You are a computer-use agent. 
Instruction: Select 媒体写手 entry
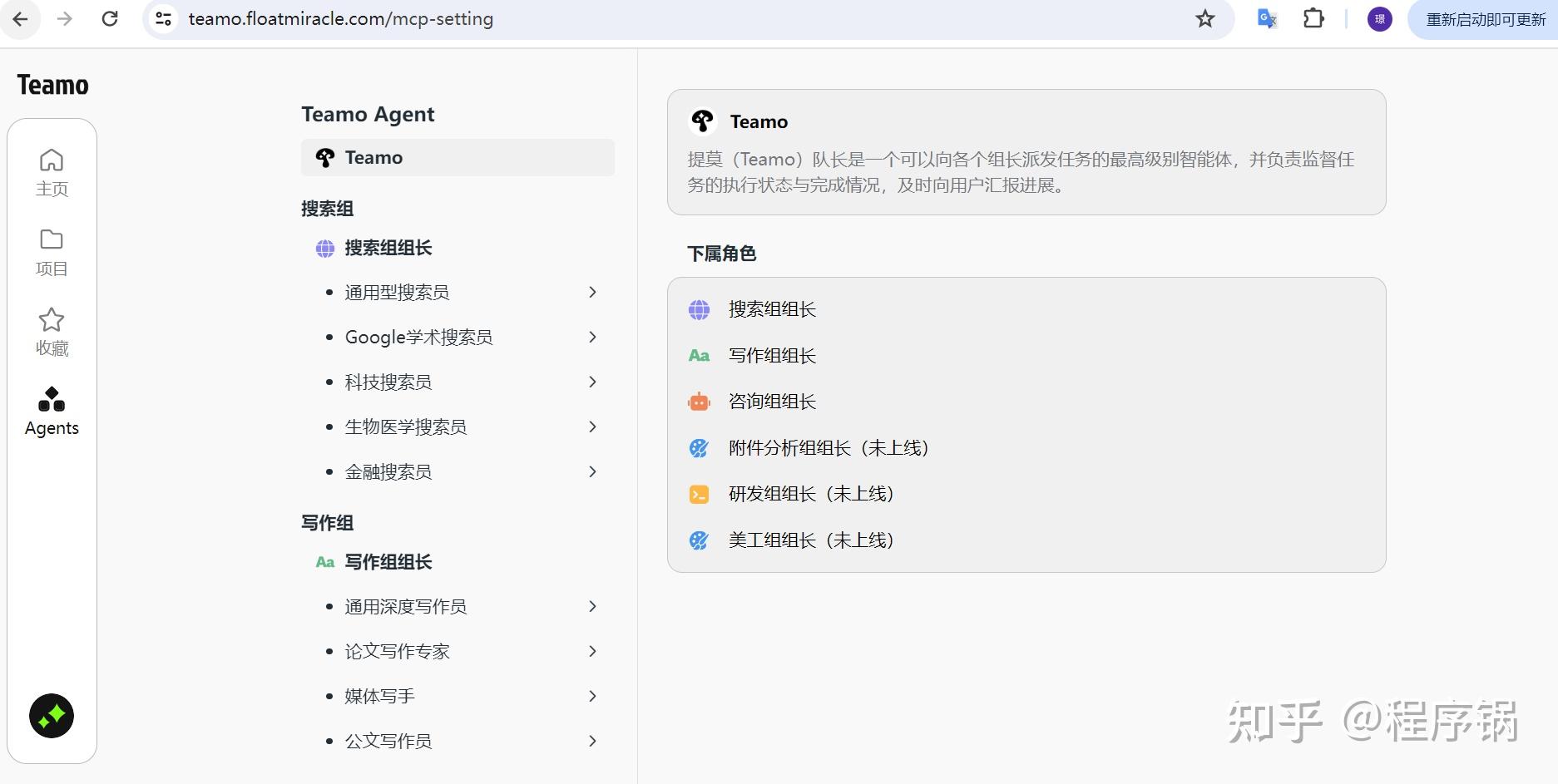(379, 696)
